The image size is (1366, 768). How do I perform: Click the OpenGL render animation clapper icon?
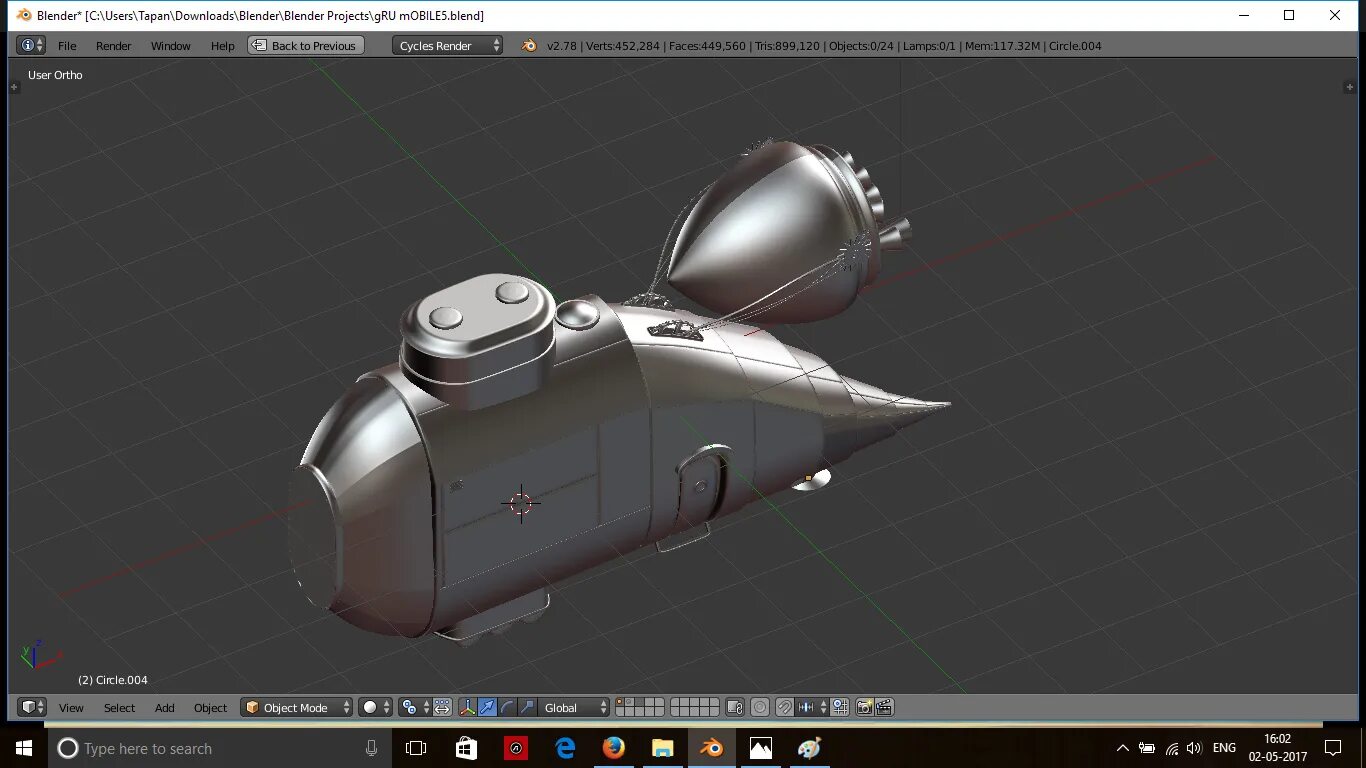coord(884,707)
